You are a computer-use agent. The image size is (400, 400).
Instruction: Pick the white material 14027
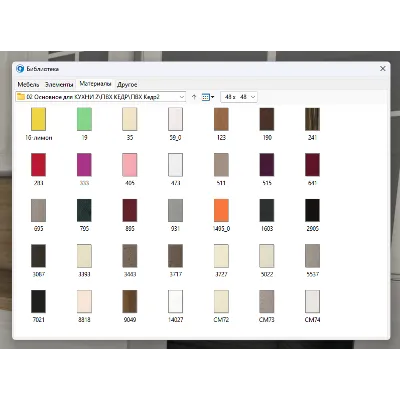pos(175,301)
